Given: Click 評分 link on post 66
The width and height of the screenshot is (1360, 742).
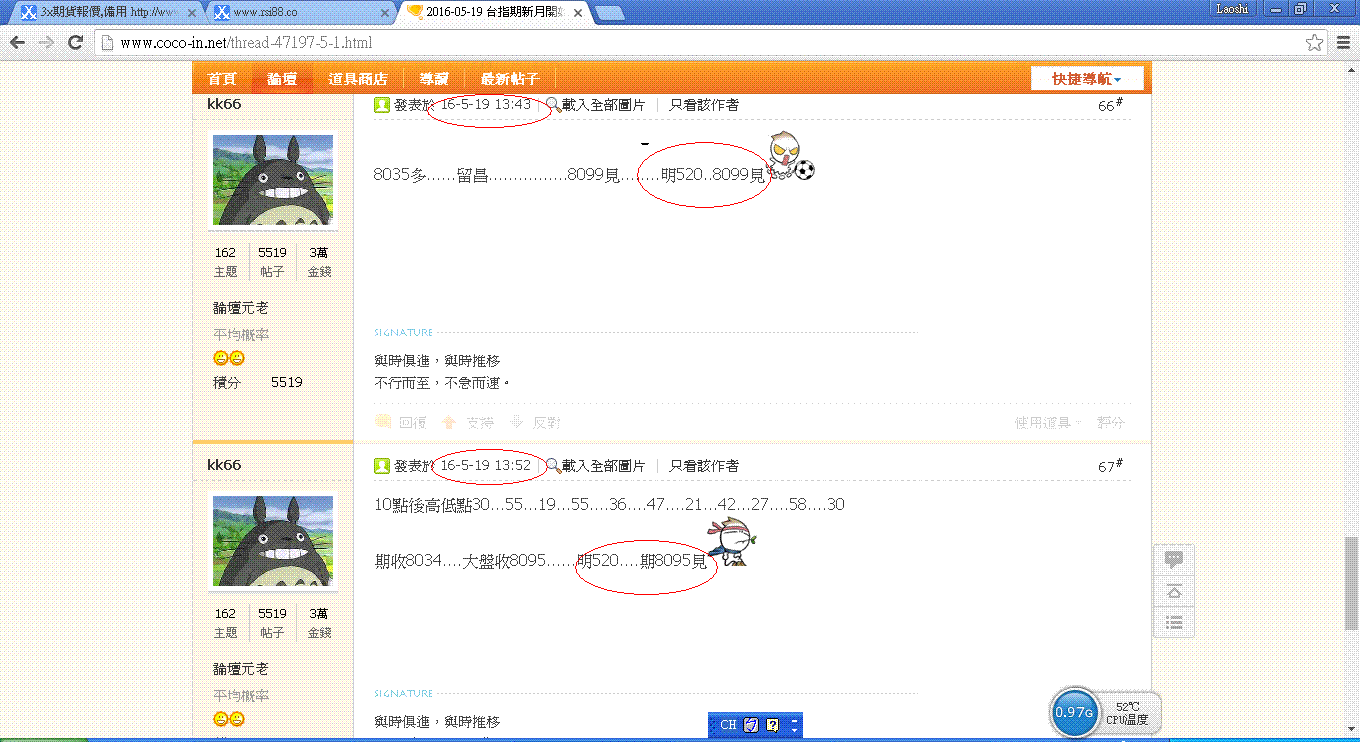Looking at the screenshot, I should tap(1111, 422).
